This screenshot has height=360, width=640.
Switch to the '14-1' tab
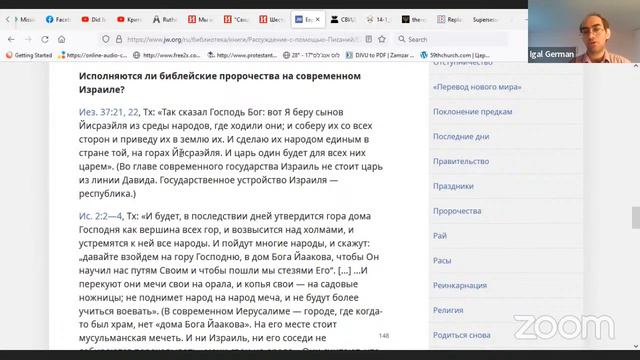(378, 19)
